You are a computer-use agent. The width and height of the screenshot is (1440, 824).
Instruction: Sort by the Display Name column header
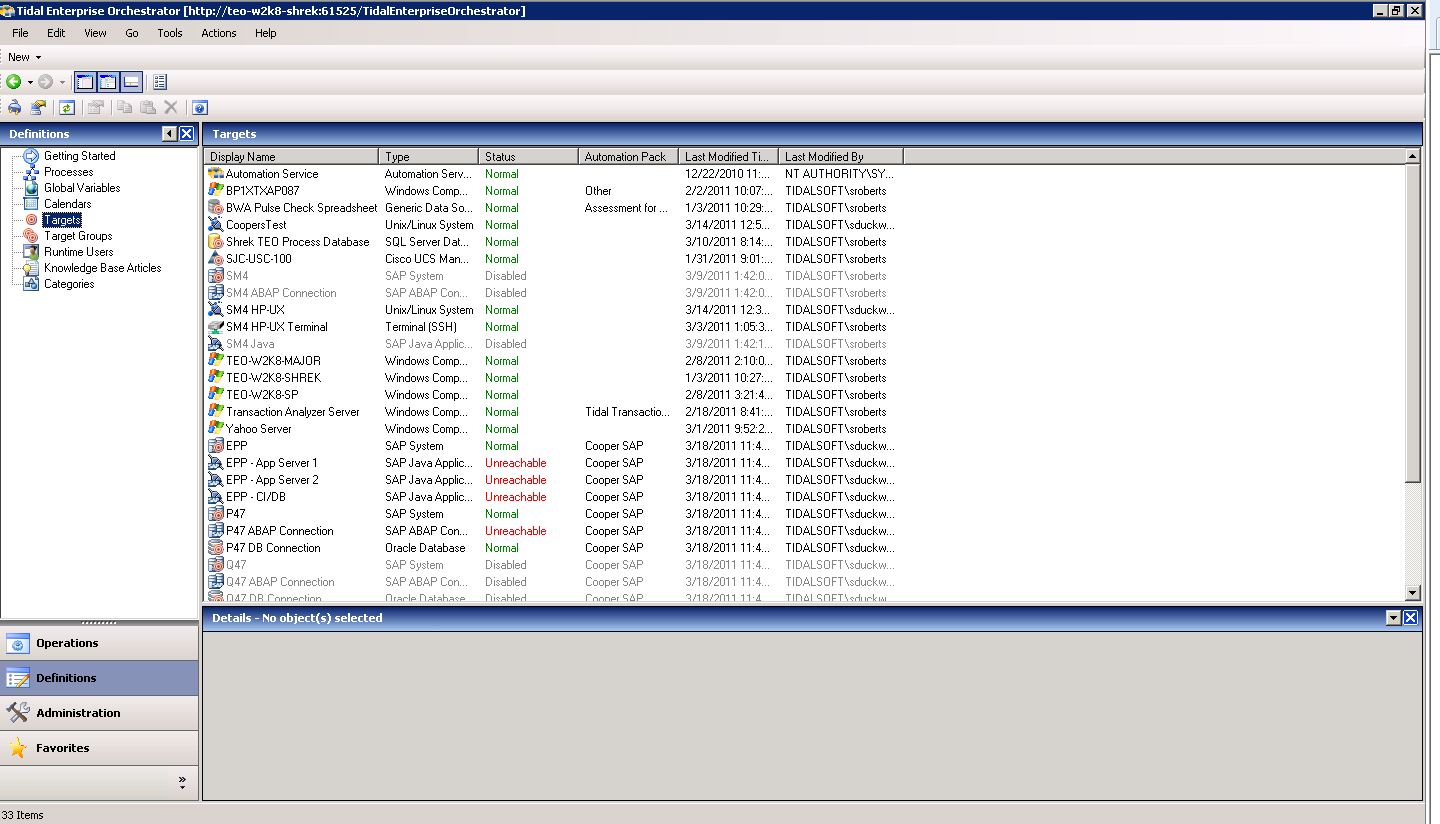(x=291, y=157)
